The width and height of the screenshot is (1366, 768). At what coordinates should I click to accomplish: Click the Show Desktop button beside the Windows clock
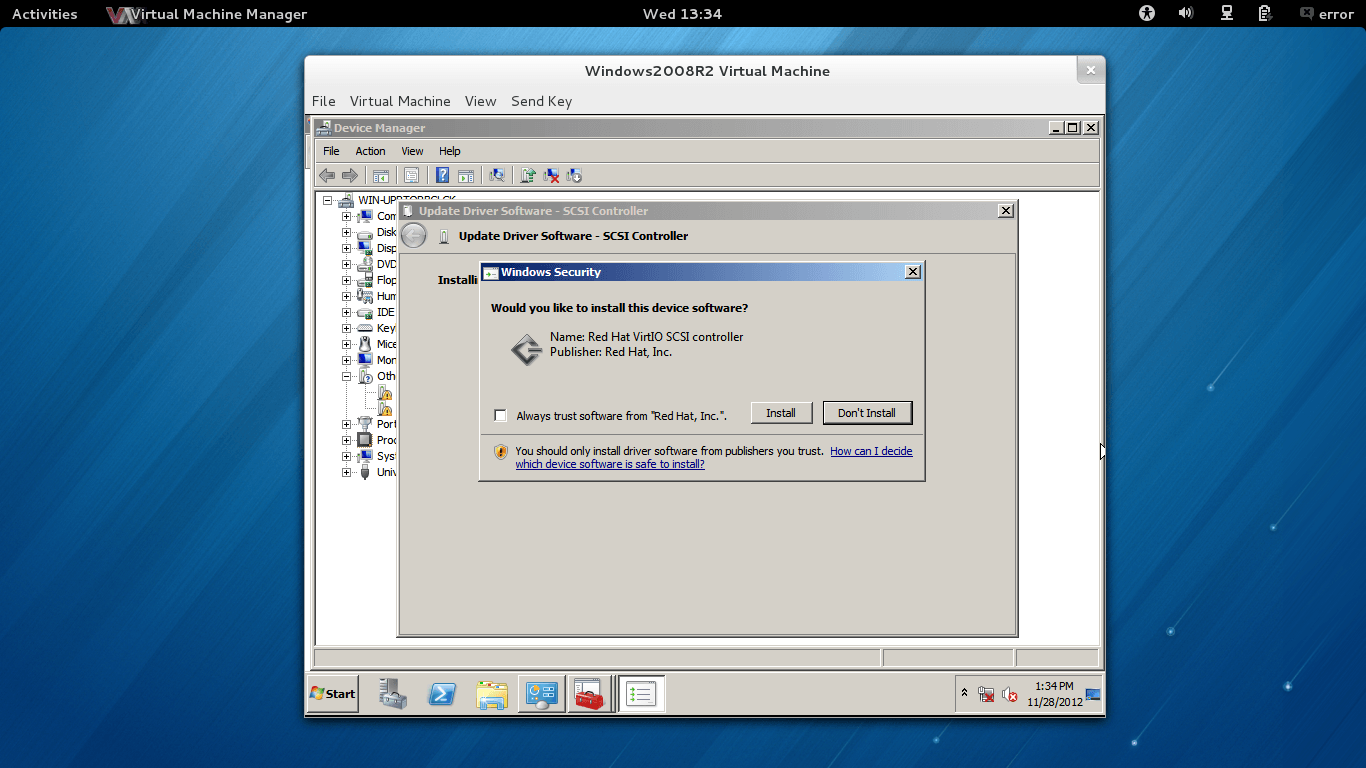(x=1093, y=694)
